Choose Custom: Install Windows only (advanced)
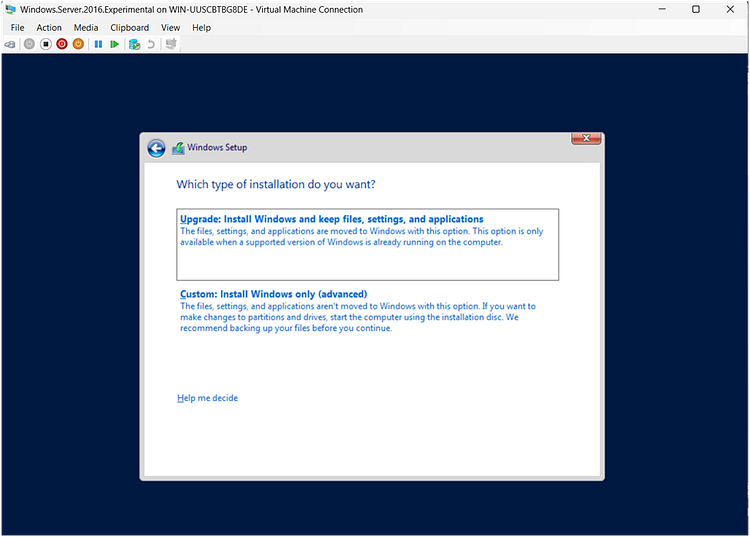Screen dimensions: 750x537 (367, 310)
